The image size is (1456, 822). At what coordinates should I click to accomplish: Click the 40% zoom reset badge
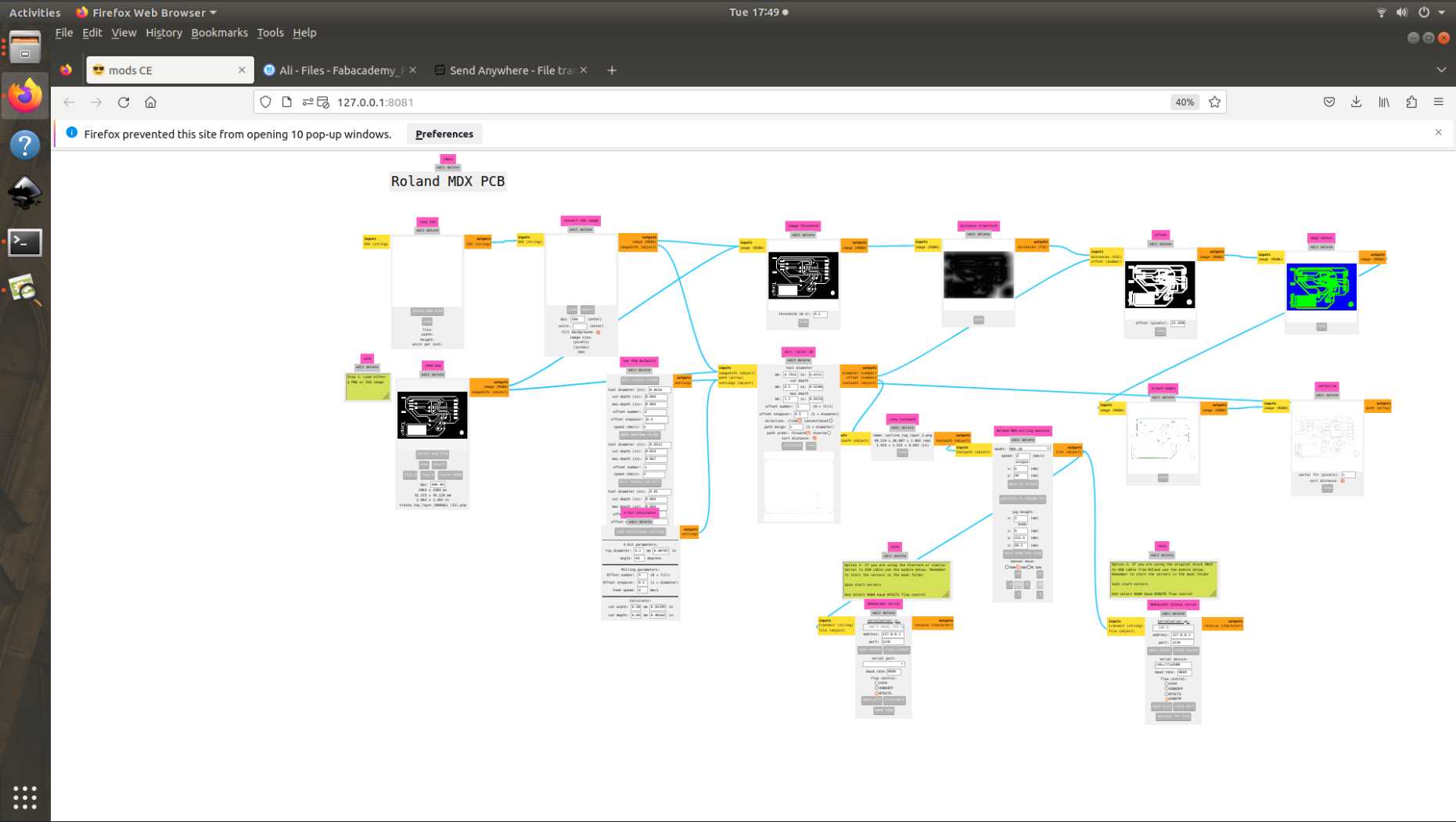point(1185,102)
